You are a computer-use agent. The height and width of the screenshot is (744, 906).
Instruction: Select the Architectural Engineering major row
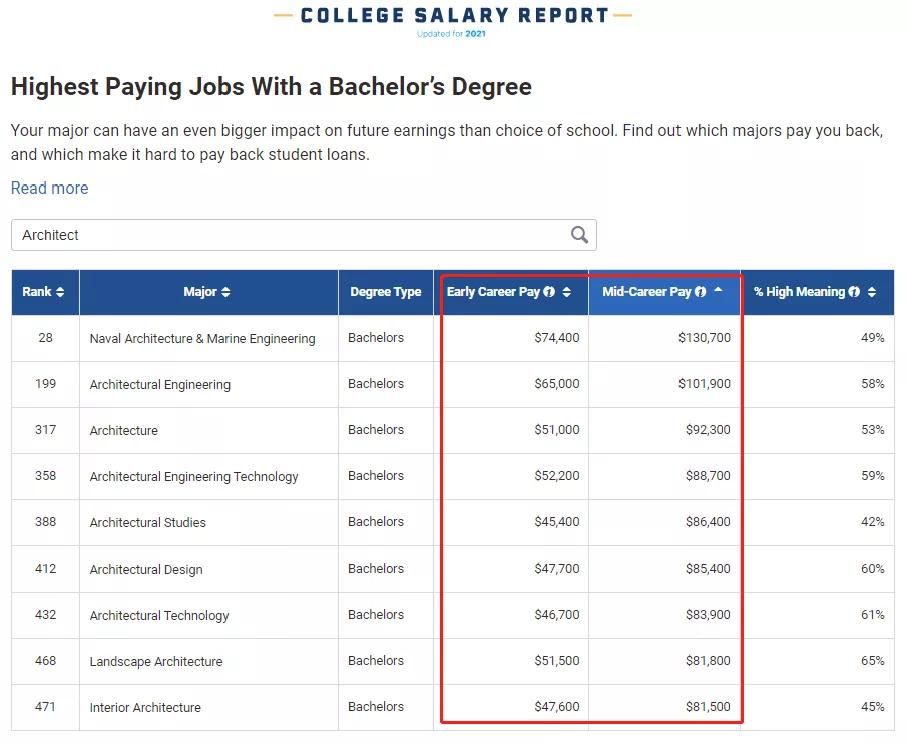click(160, 384)
